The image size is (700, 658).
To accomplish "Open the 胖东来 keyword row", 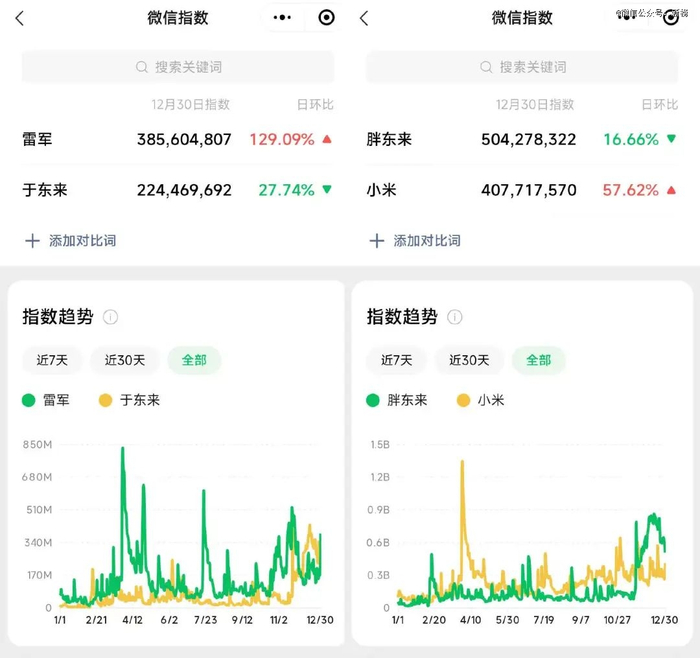I will pos(522,139).
